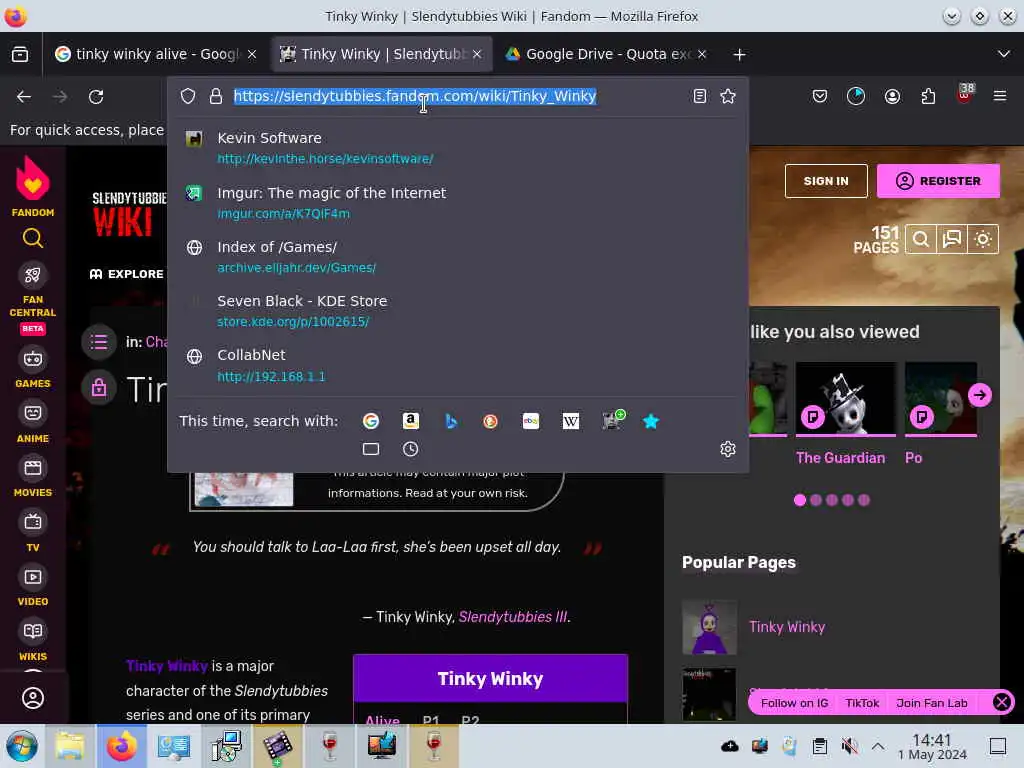The height and width of the screenshot is (768, 1024).
Task: Expand the list all tabs chevron
Action: tap(1004, 54)
